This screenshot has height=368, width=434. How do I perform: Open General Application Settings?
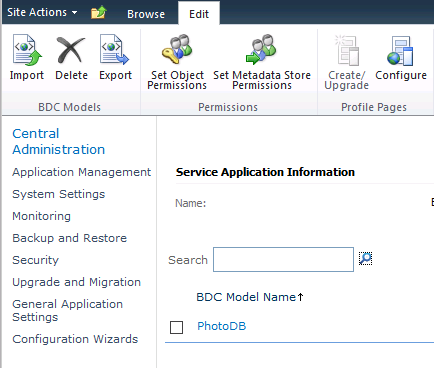(68, 310)
